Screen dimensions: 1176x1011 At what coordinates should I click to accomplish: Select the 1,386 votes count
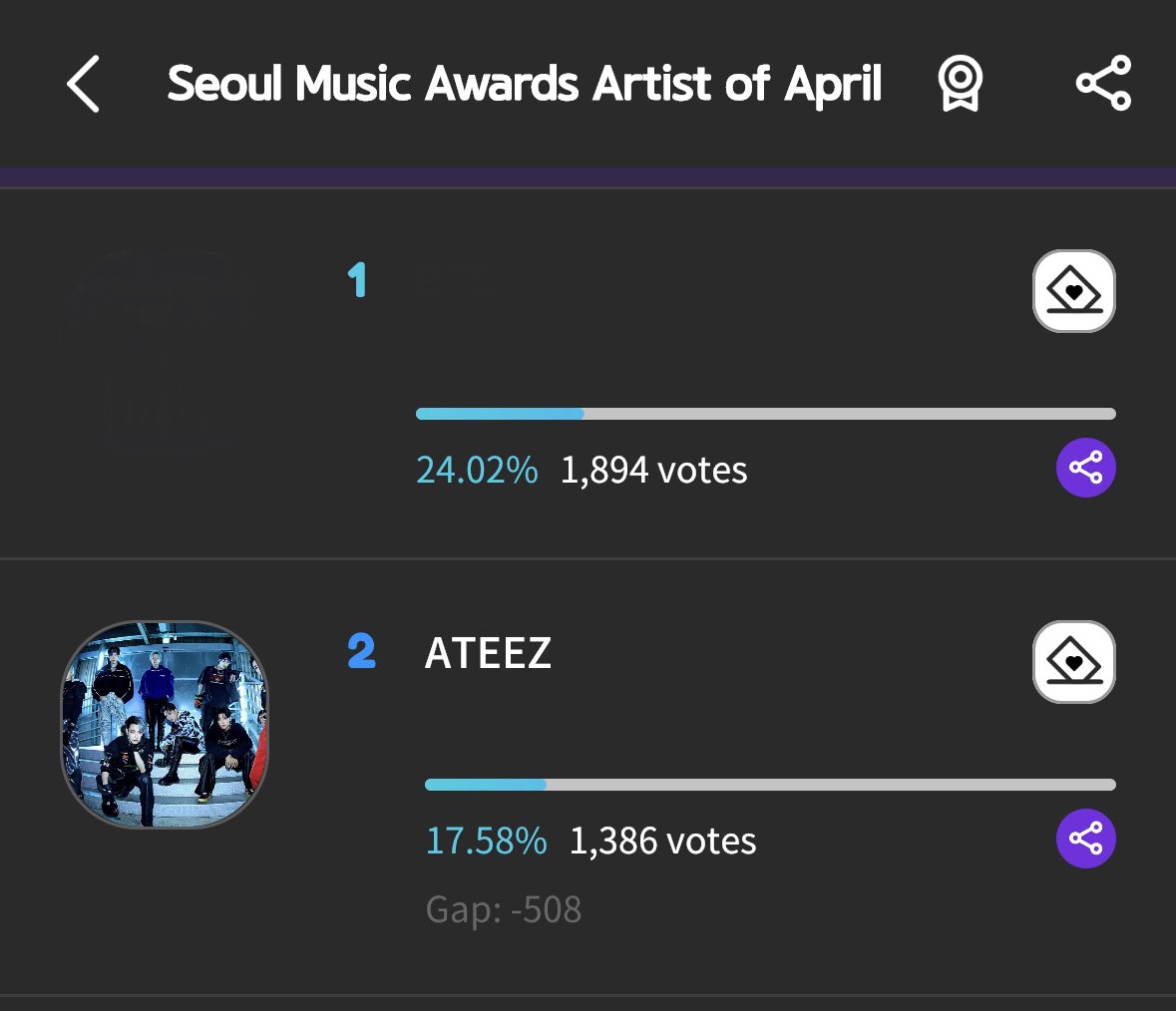tap(663, 842)
